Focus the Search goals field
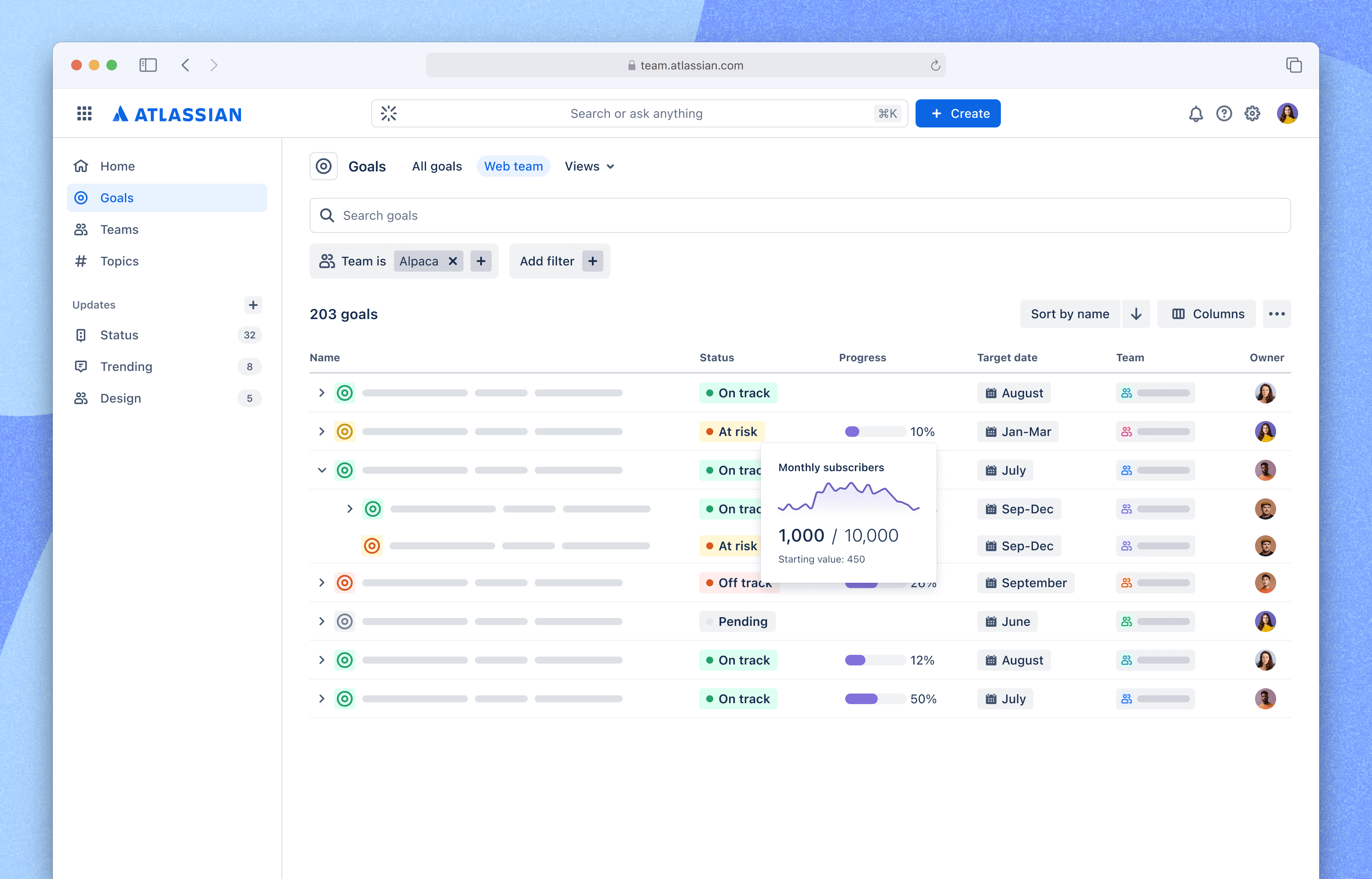The height and width of the screenshot is (879, 1372). (x=800, y=215)
